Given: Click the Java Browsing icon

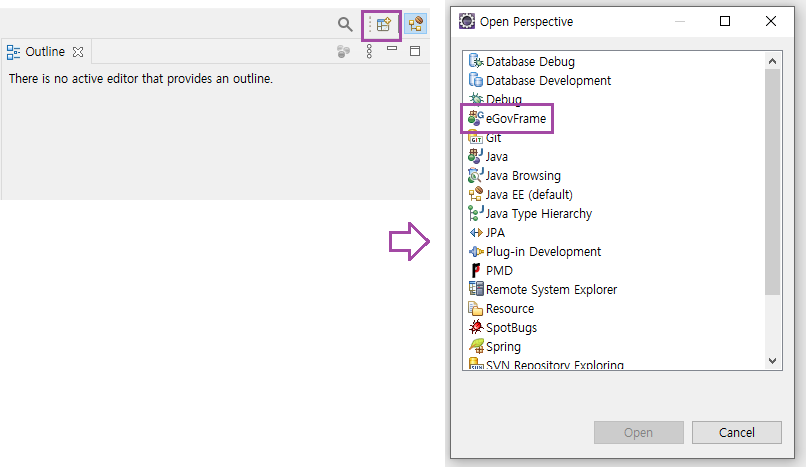Looking at the screenshot, I should click(475, 175).
